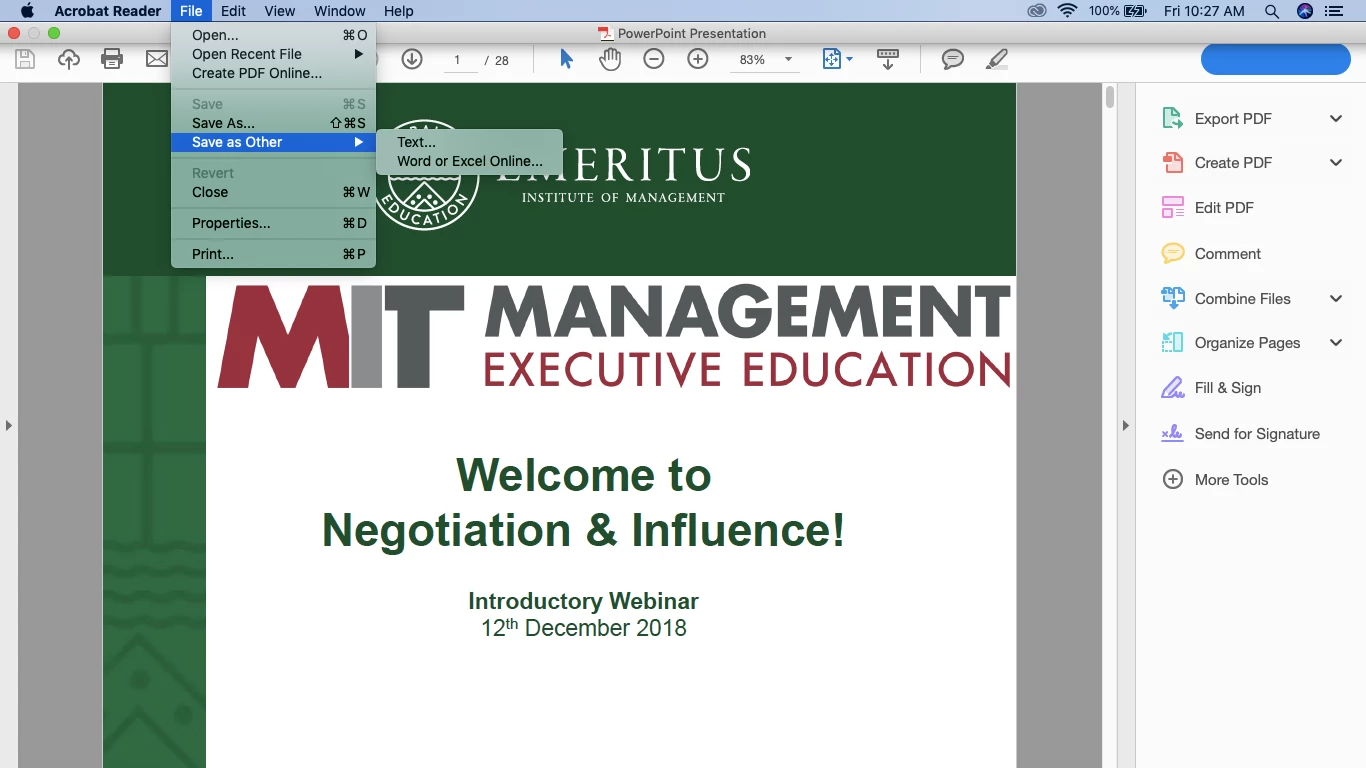The image size is (1366, 768).
Task: Open the Window menu
Action: coord(340,11)
